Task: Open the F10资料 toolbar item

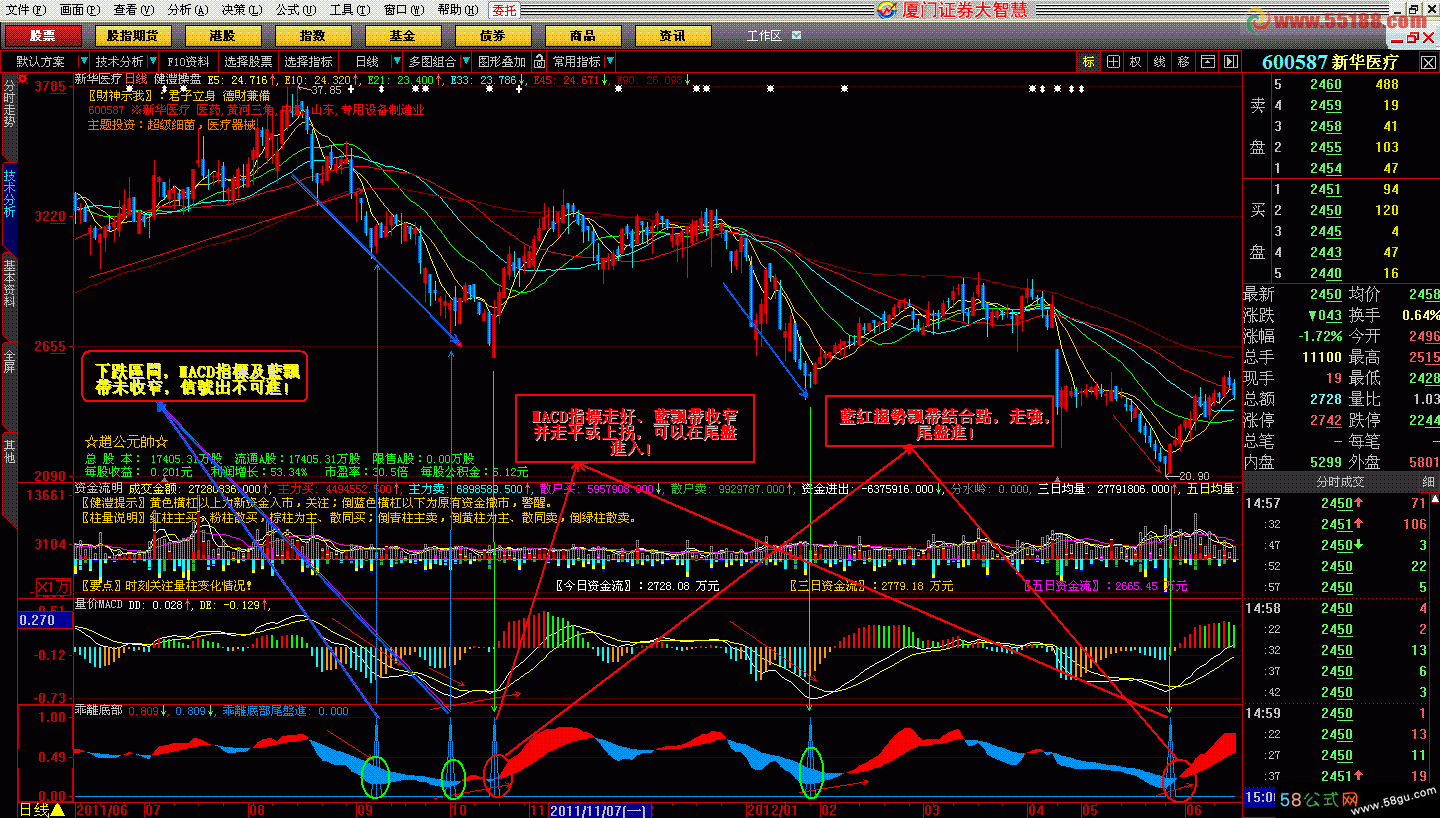Action: point(189,62)
